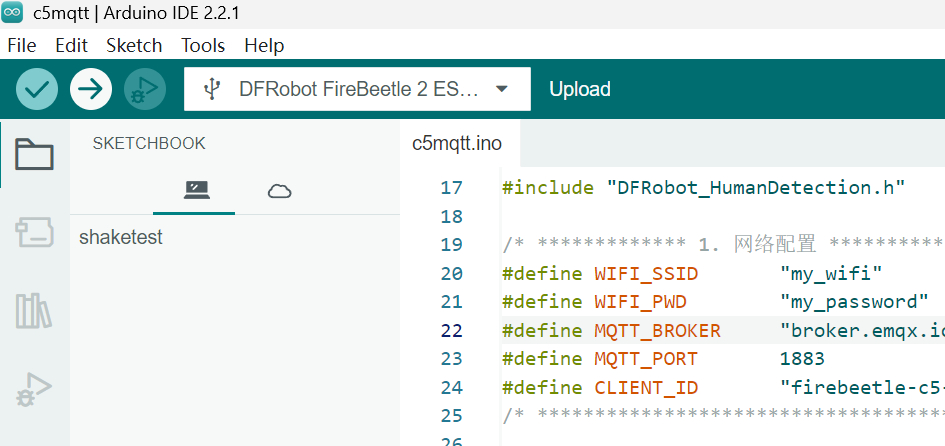Open the Edit menu
The width and height of the screenshot is (945, 446).
point(71,45)
